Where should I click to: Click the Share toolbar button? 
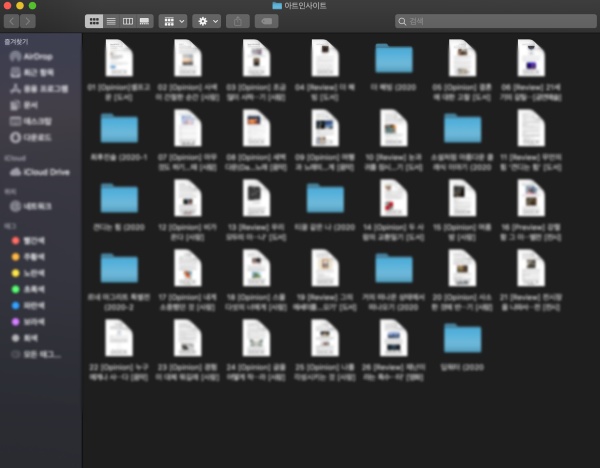click(238, 21)
